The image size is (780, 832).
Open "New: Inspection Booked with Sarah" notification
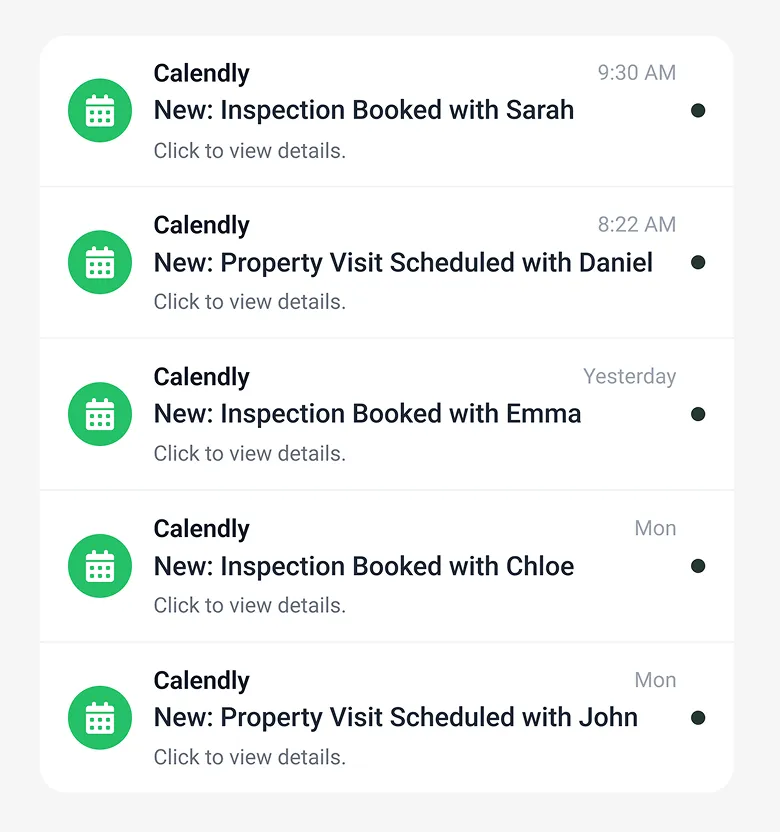pos(364,110)
